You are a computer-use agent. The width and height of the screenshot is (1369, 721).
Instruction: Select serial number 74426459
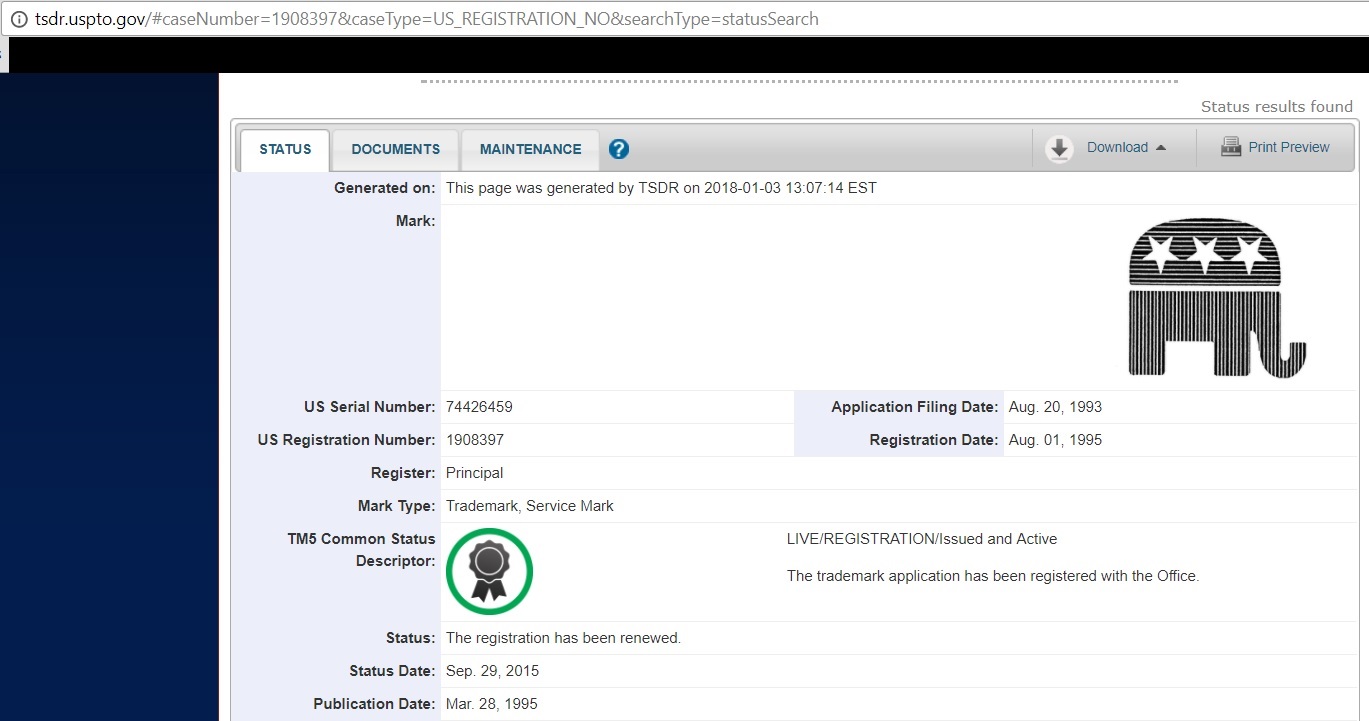point(479,407)
